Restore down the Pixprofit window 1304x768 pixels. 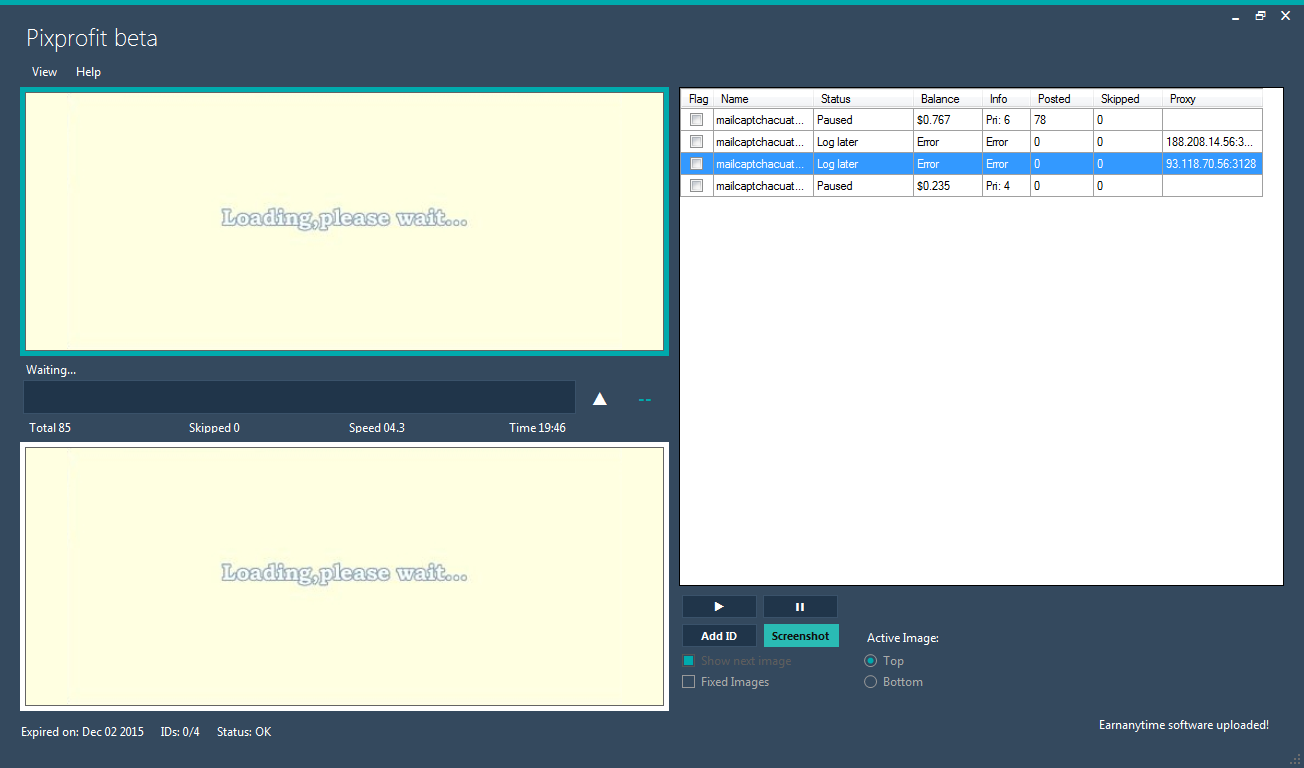coord(1260,15)
